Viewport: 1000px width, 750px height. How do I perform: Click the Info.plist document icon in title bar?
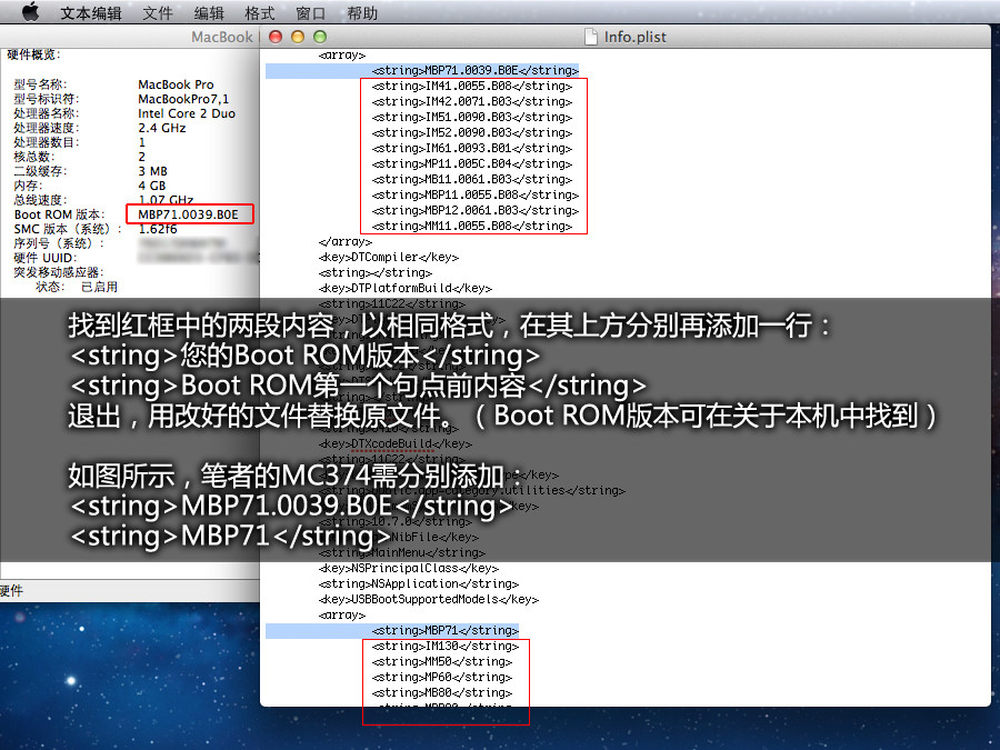point(591,37)
